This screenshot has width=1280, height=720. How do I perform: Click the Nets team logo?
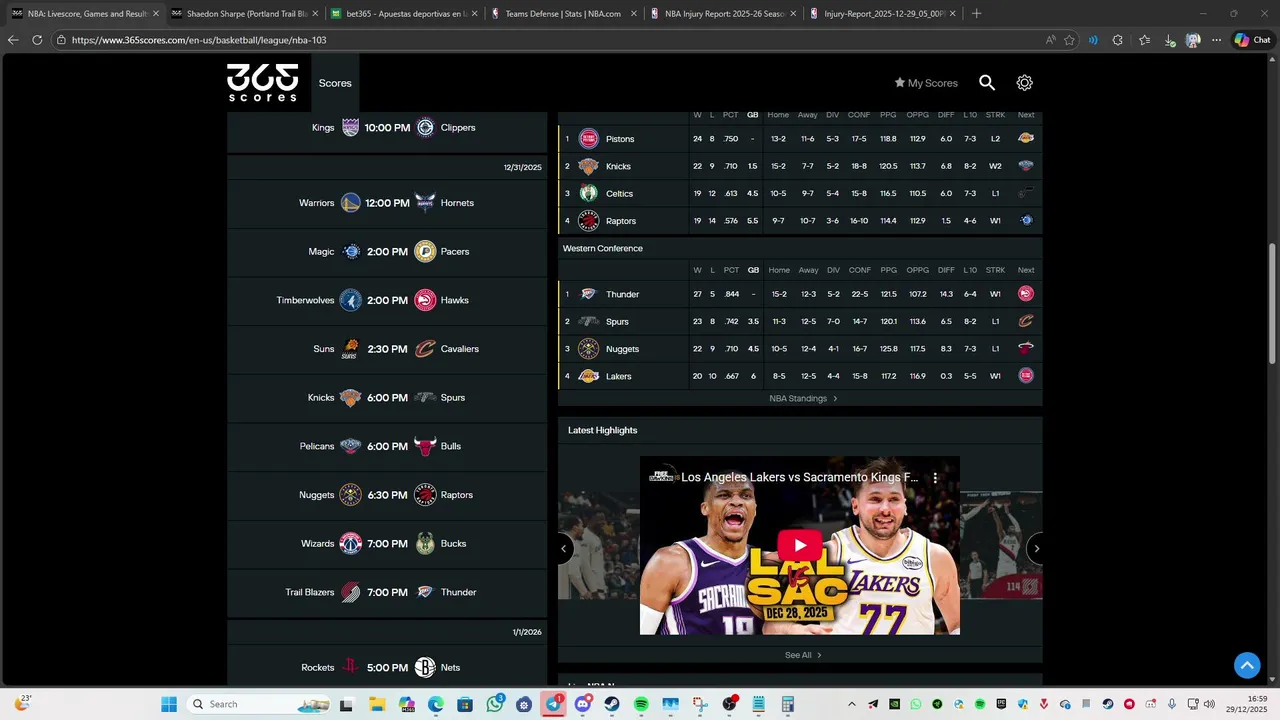tap(425, 668)
